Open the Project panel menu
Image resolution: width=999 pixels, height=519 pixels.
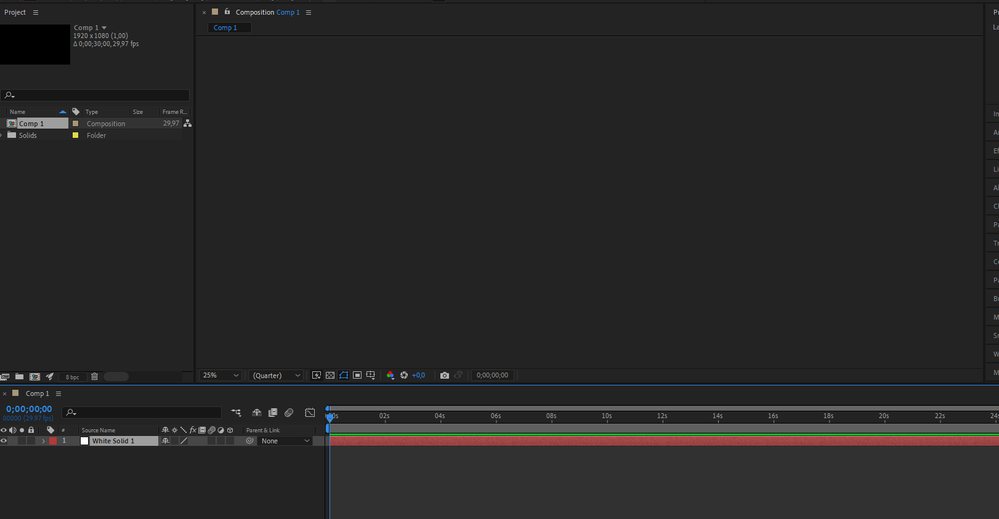tap(36, 12)
